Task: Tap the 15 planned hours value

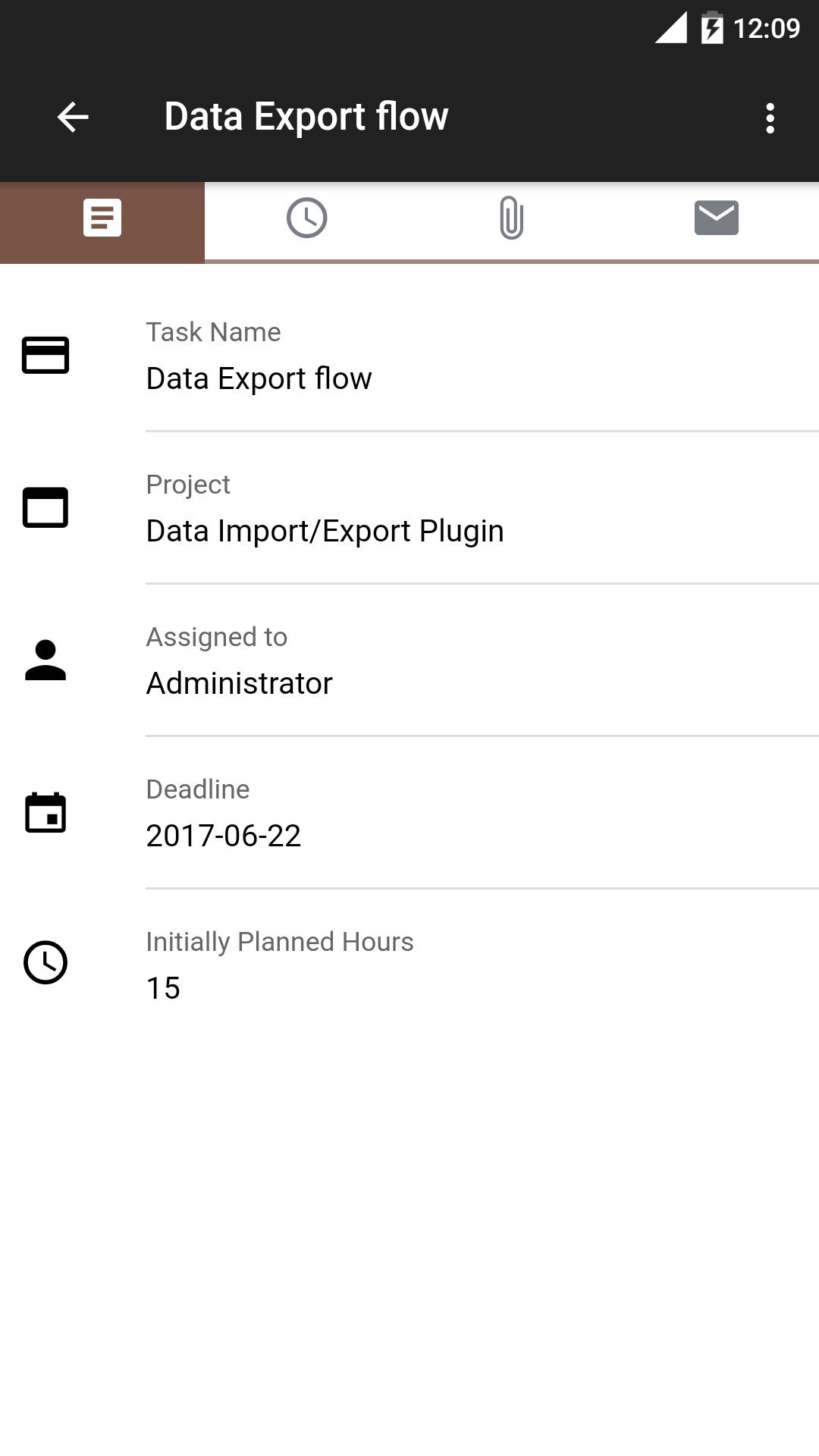Action: tap(163, 988)
